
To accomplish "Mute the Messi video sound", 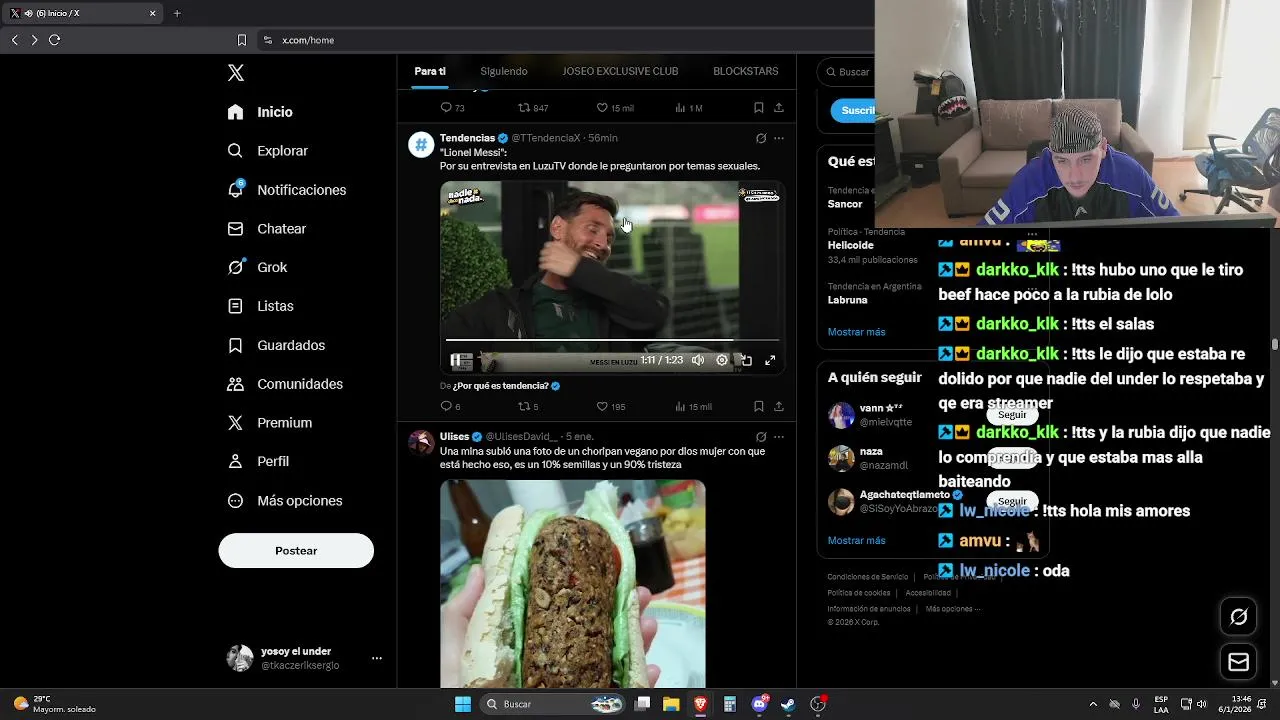I will pyautogui.click(x=698, y=360).
